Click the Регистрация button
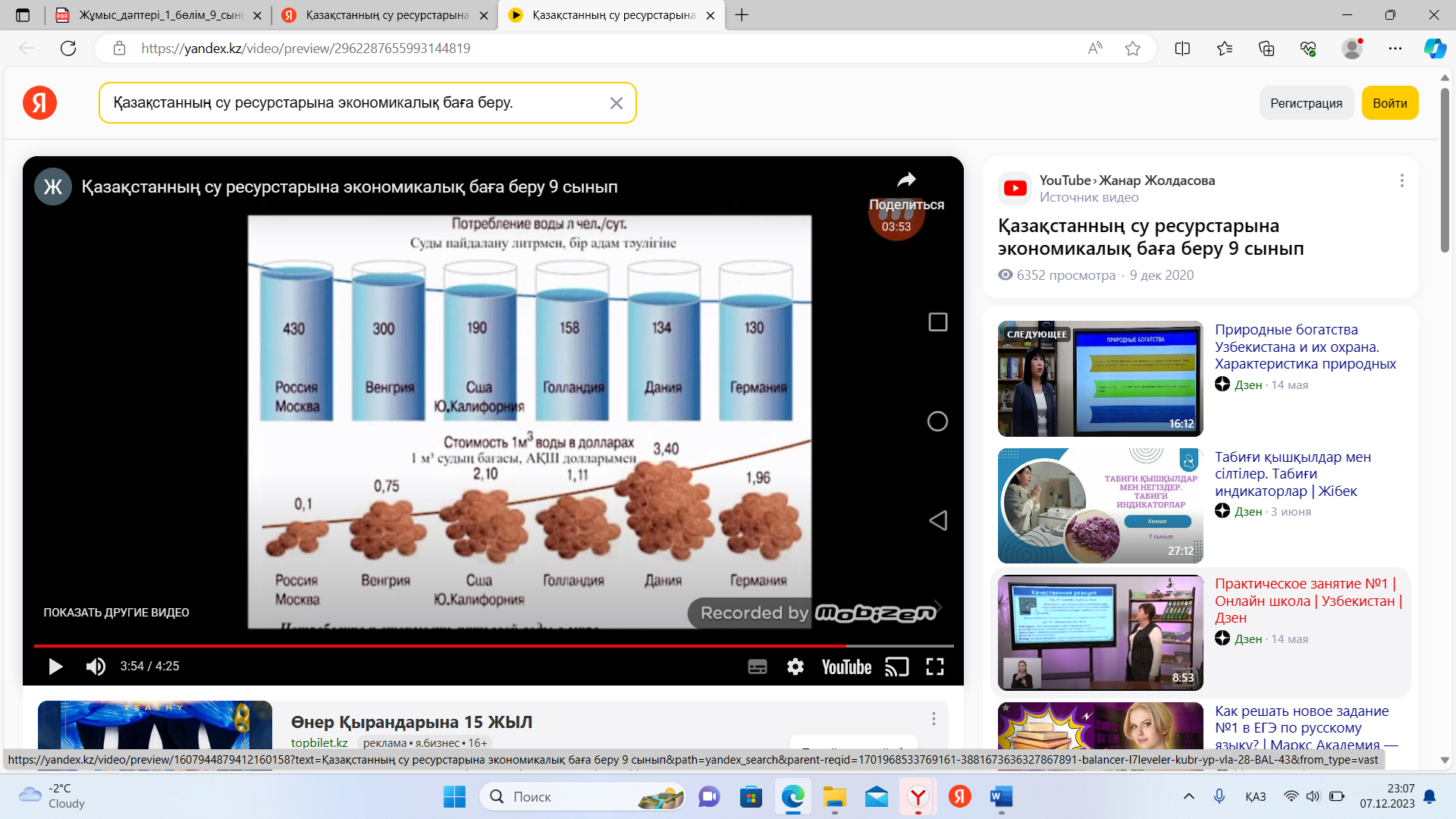The width and height of the screenshot is (1456, 819). (1306, 103)
